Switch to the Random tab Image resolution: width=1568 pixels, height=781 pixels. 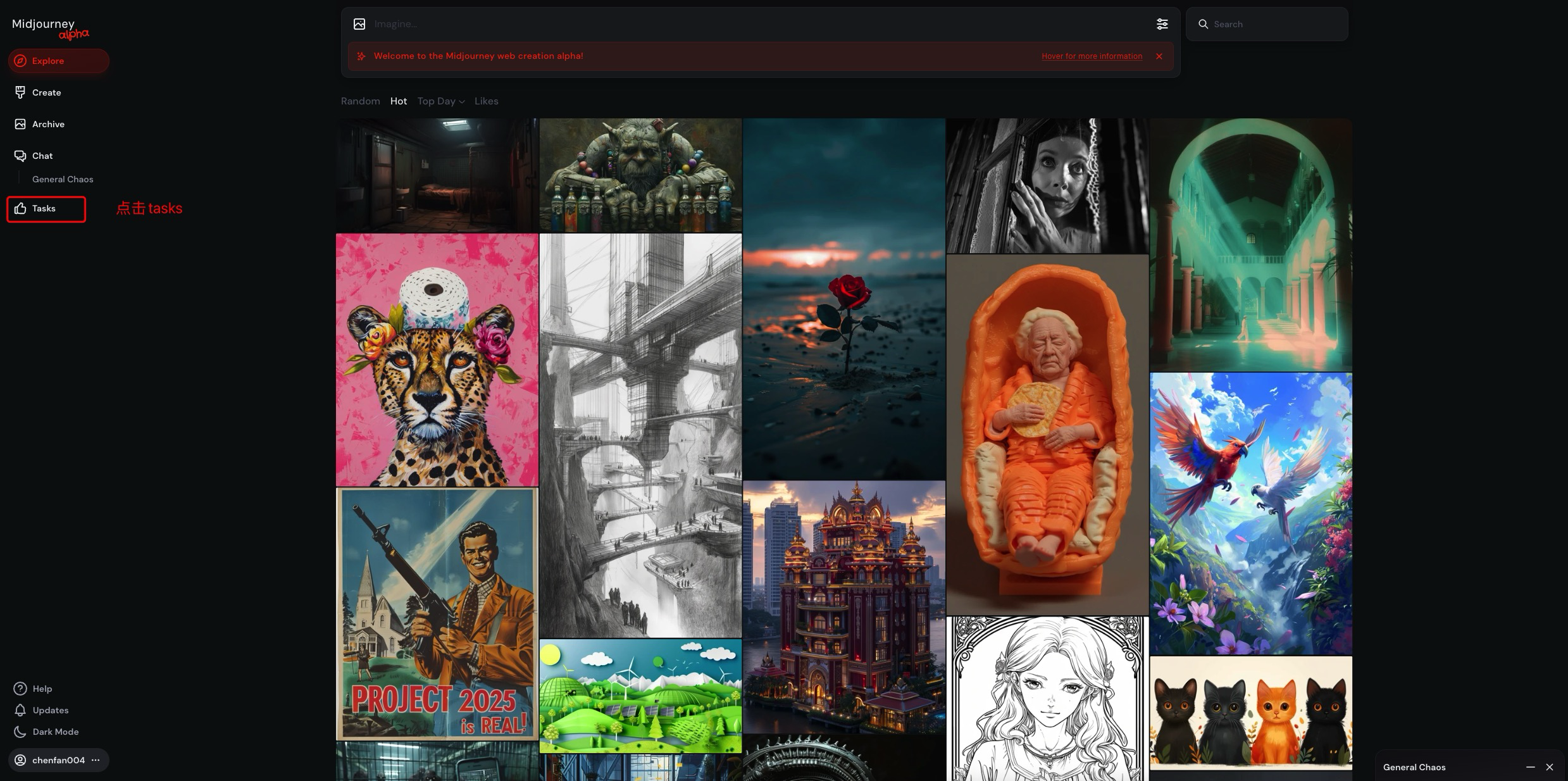360,101
